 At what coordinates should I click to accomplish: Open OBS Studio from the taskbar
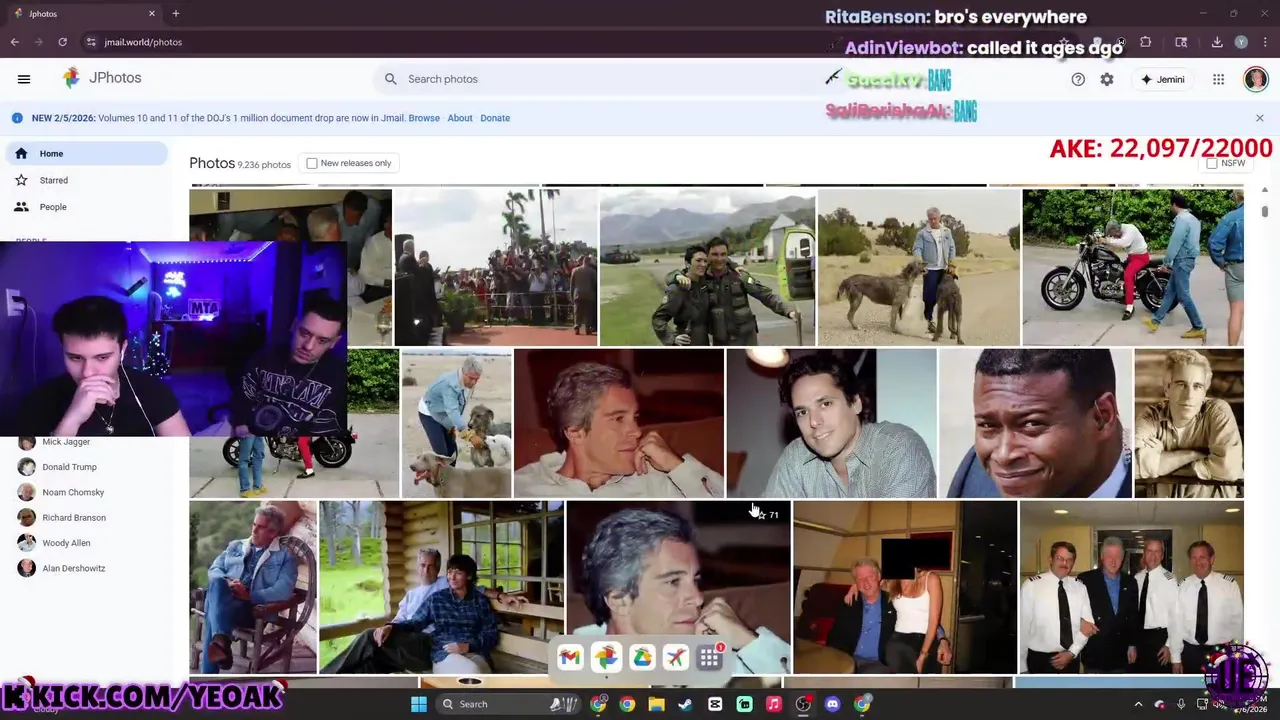pyautogui.click(x=803, y=704)
